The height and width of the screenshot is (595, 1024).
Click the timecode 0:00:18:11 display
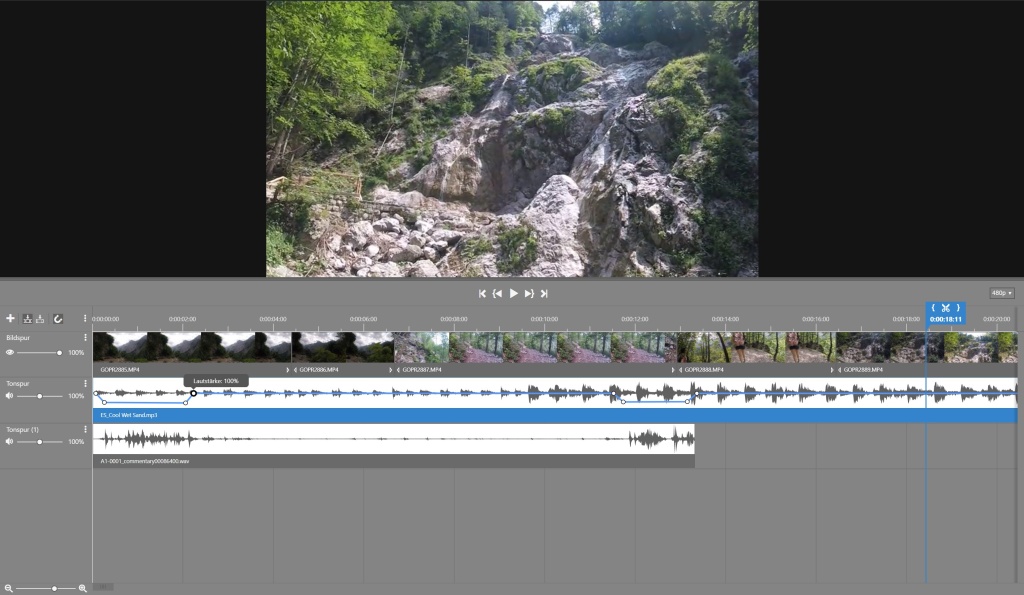tap(946, 319)
